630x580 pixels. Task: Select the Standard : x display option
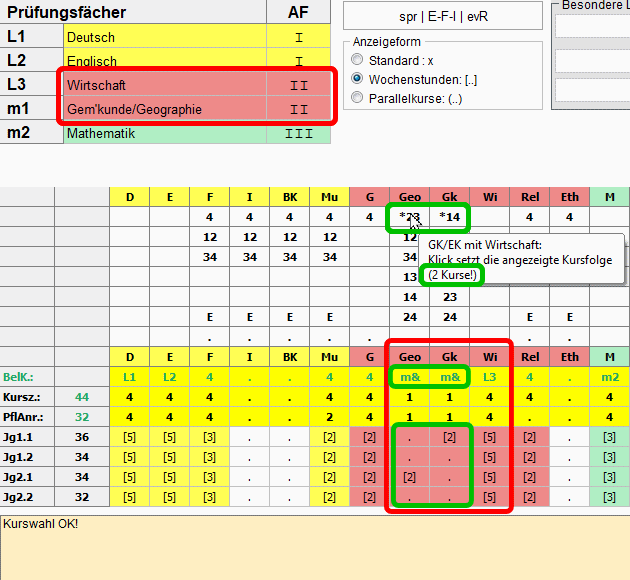(x=357, y=60)
